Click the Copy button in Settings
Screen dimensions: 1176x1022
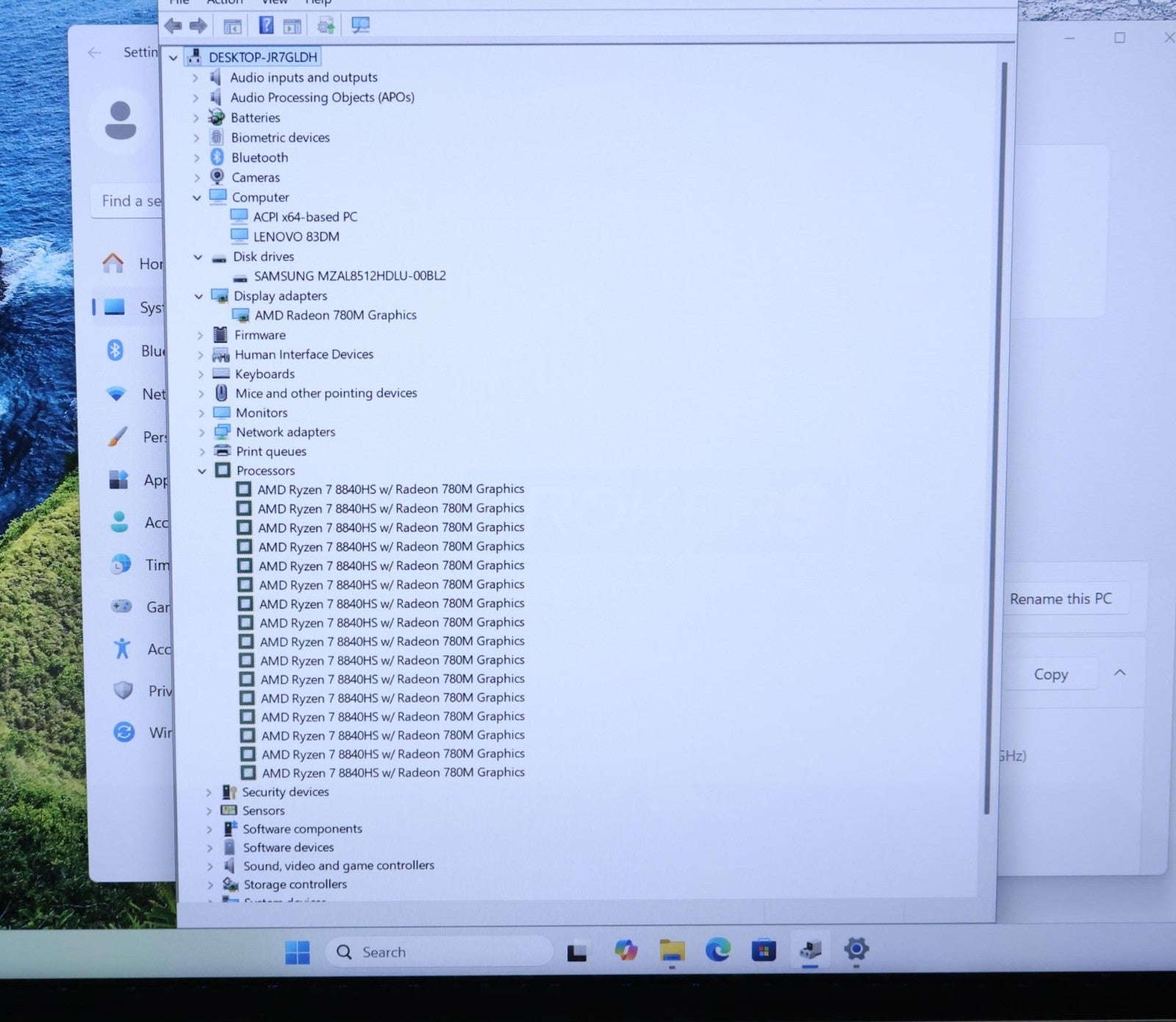click(1050, 674)
